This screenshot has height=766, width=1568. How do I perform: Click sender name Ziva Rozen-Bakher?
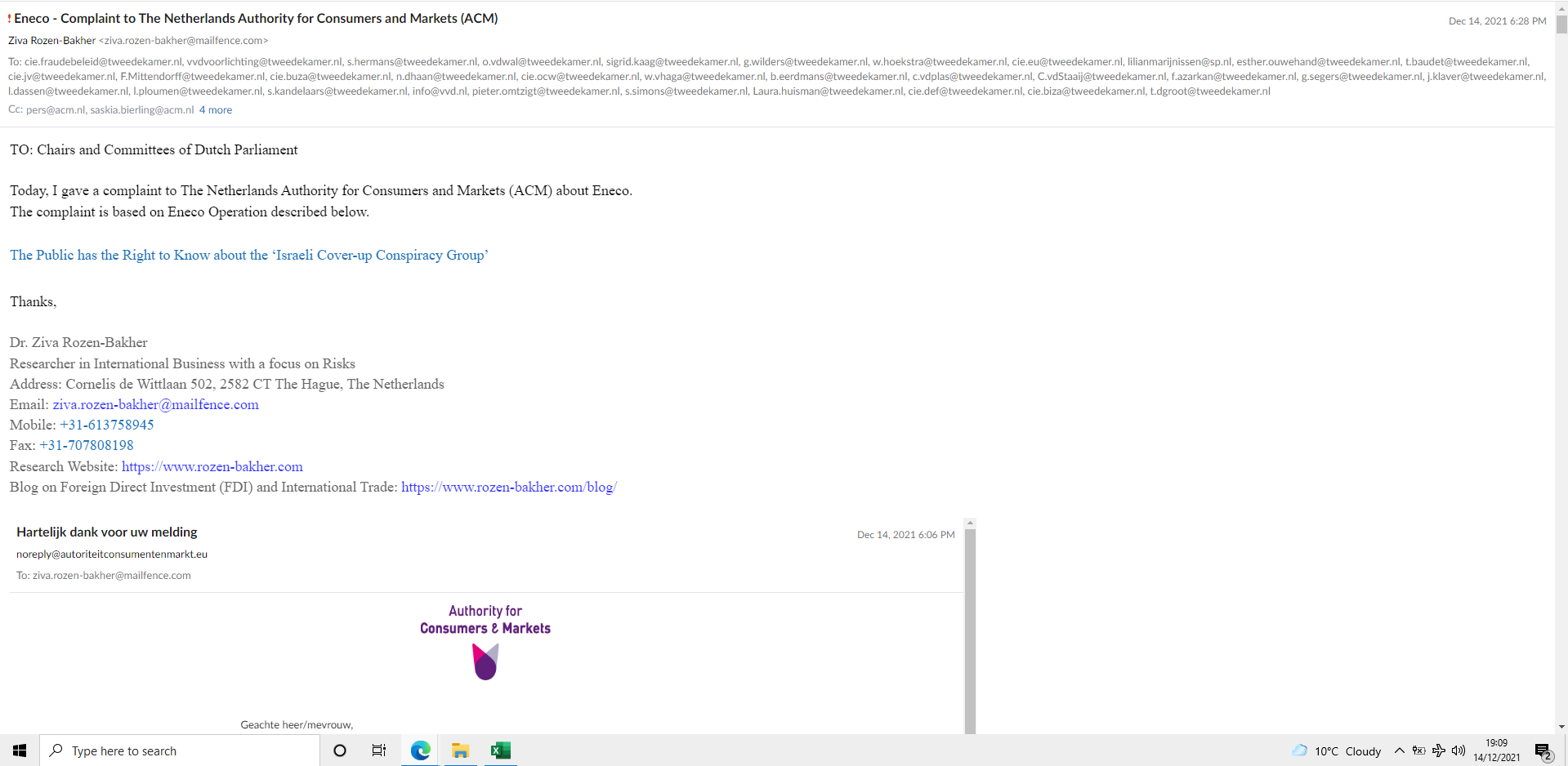point(52,40)
